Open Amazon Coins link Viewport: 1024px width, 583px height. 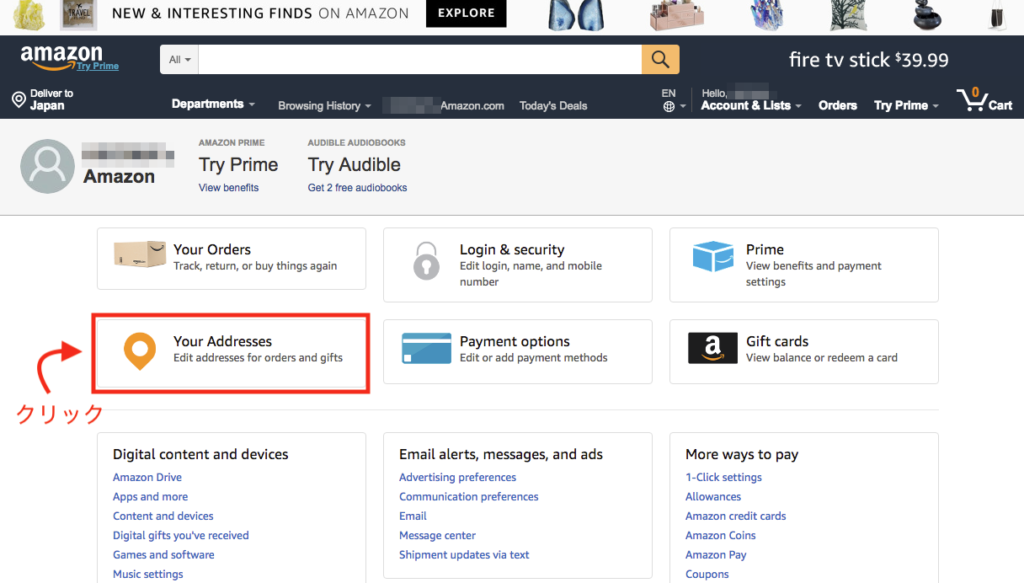720,535
